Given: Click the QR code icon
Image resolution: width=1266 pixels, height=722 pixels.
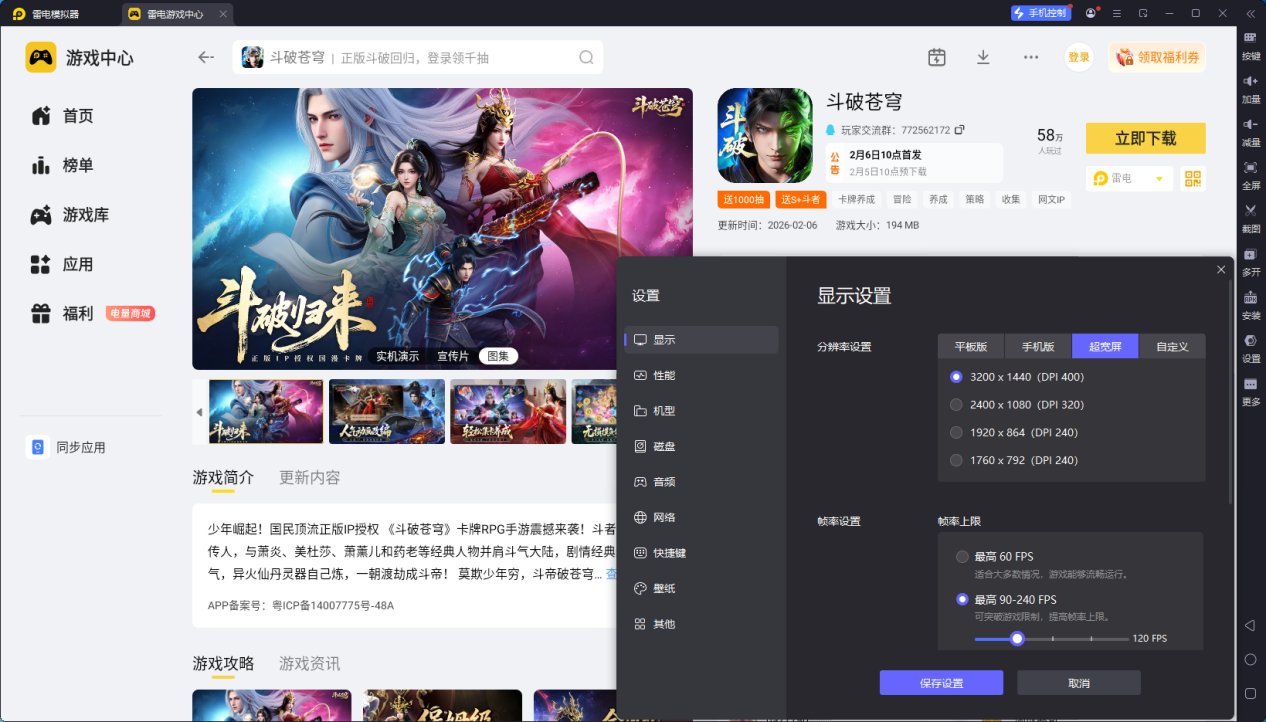Looking at the screenshot, I should [x=1192, y=178].
